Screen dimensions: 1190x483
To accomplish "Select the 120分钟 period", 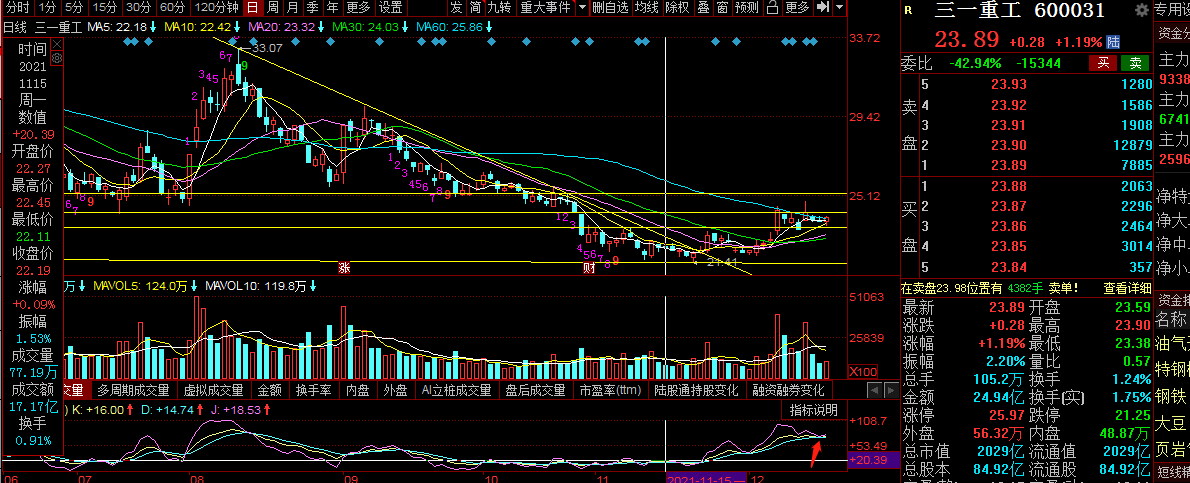I will (x=216, y=8).
